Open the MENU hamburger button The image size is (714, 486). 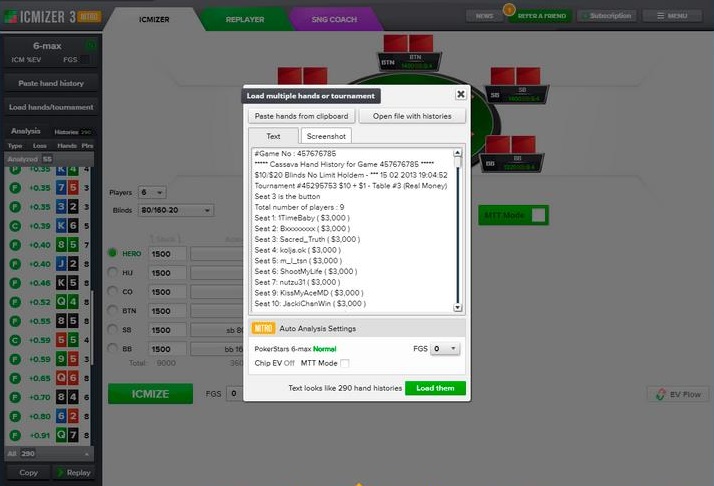[673, 16]
